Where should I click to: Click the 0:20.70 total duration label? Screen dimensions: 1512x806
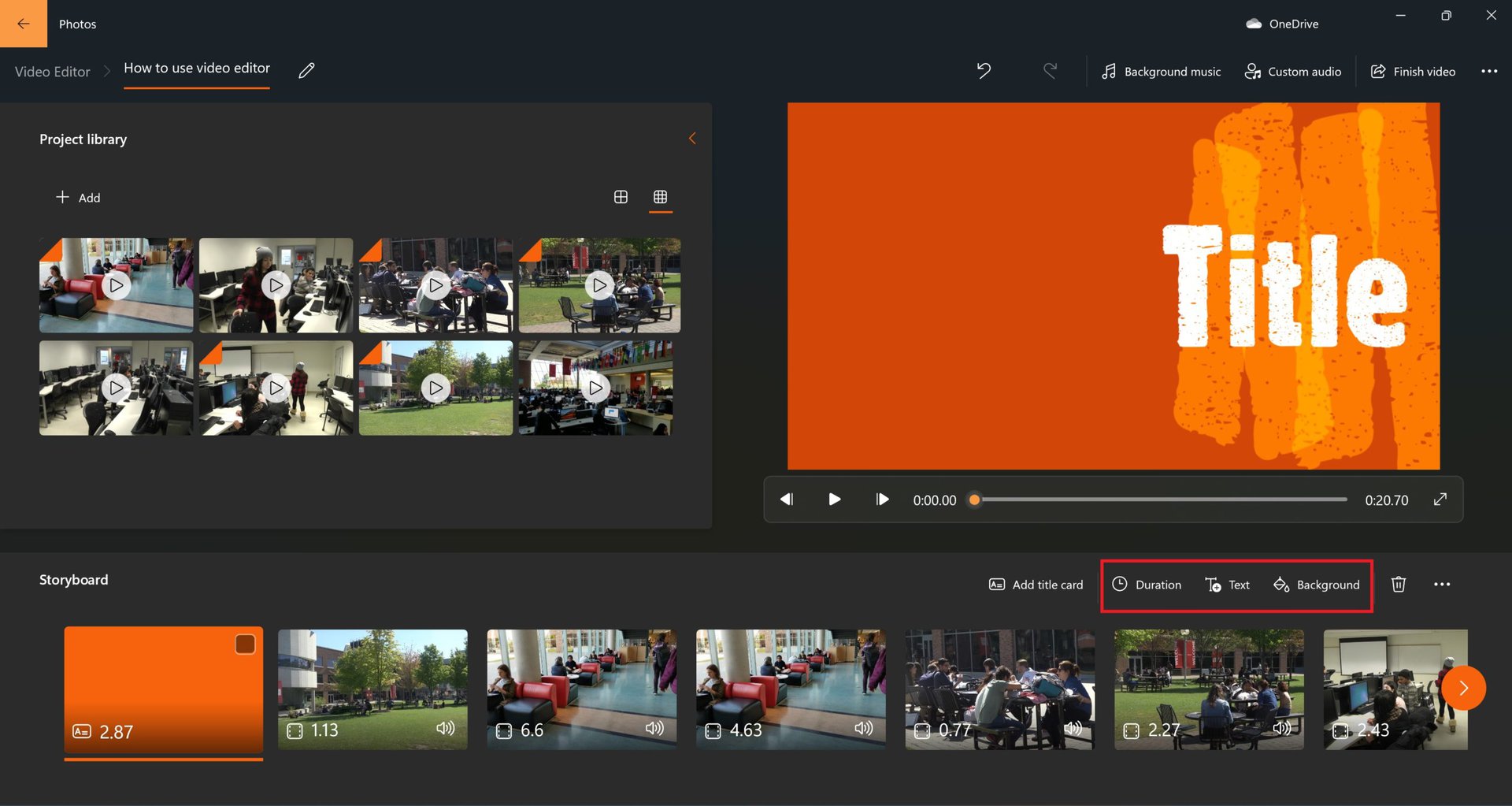click(1387, 500)
